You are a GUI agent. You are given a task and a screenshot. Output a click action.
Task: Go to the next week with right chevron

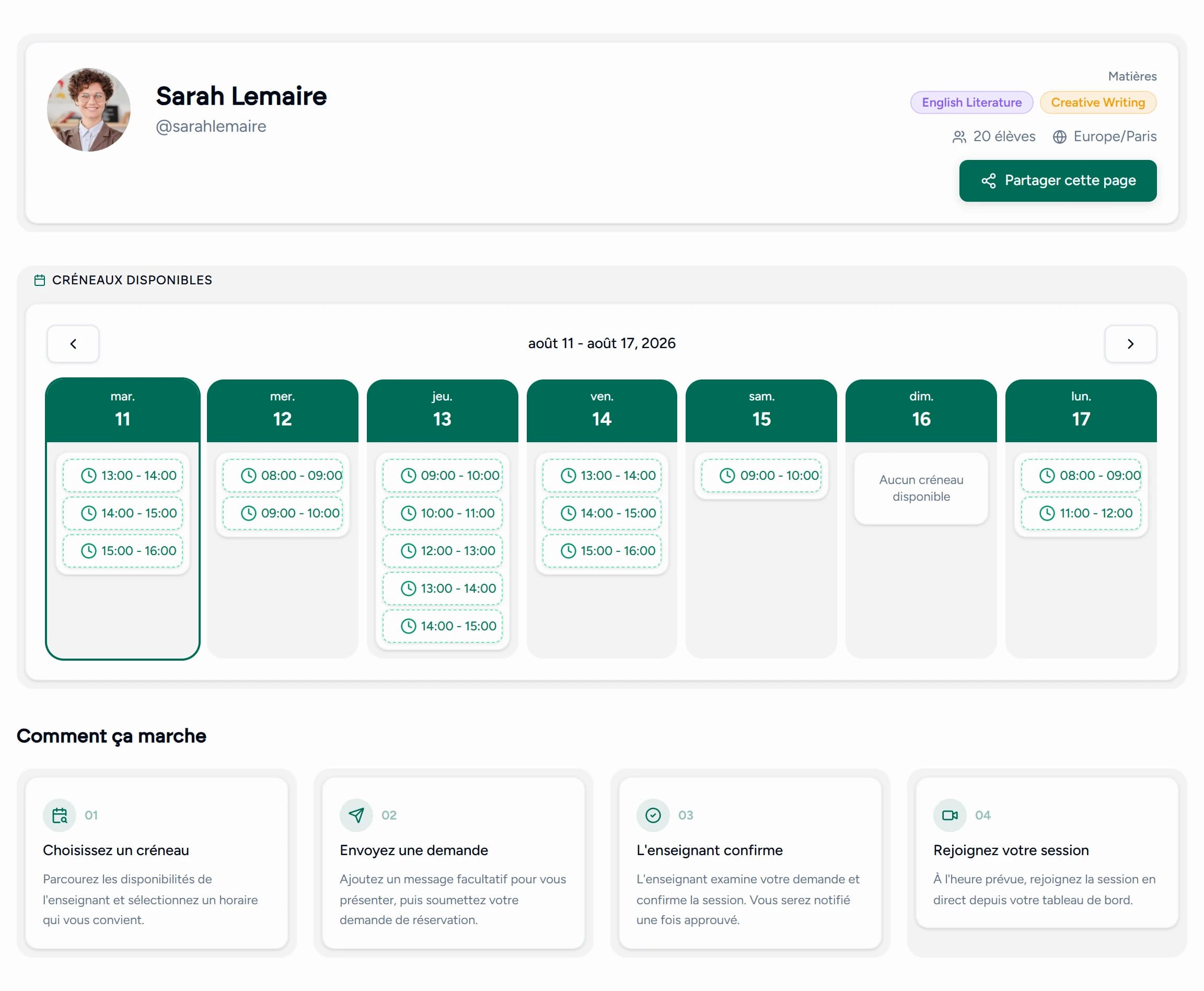(x=1130, y=343)
